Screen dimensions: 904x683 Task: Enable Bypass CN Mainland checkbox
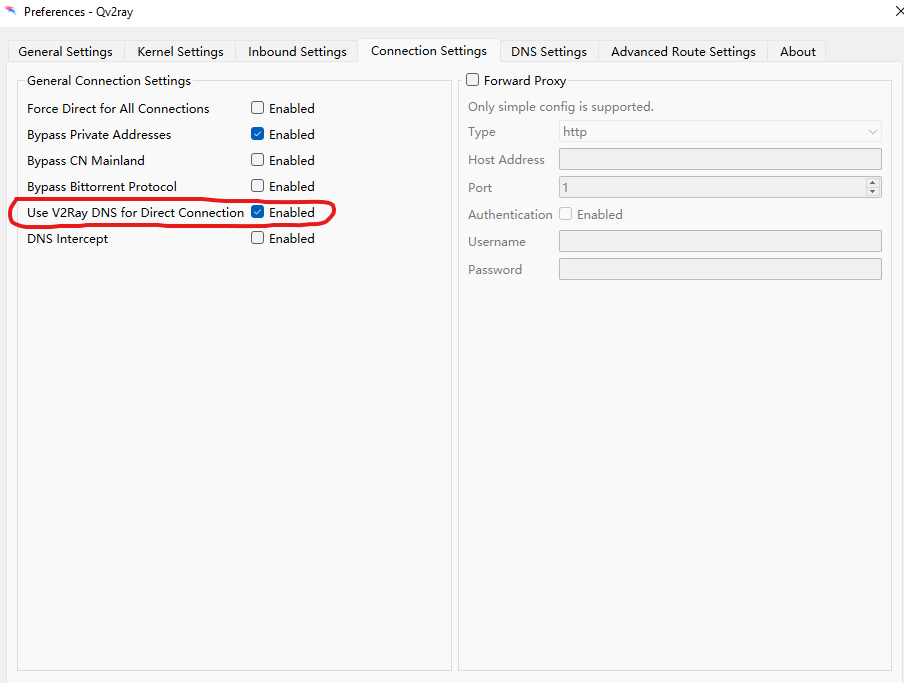pos(258,160)
